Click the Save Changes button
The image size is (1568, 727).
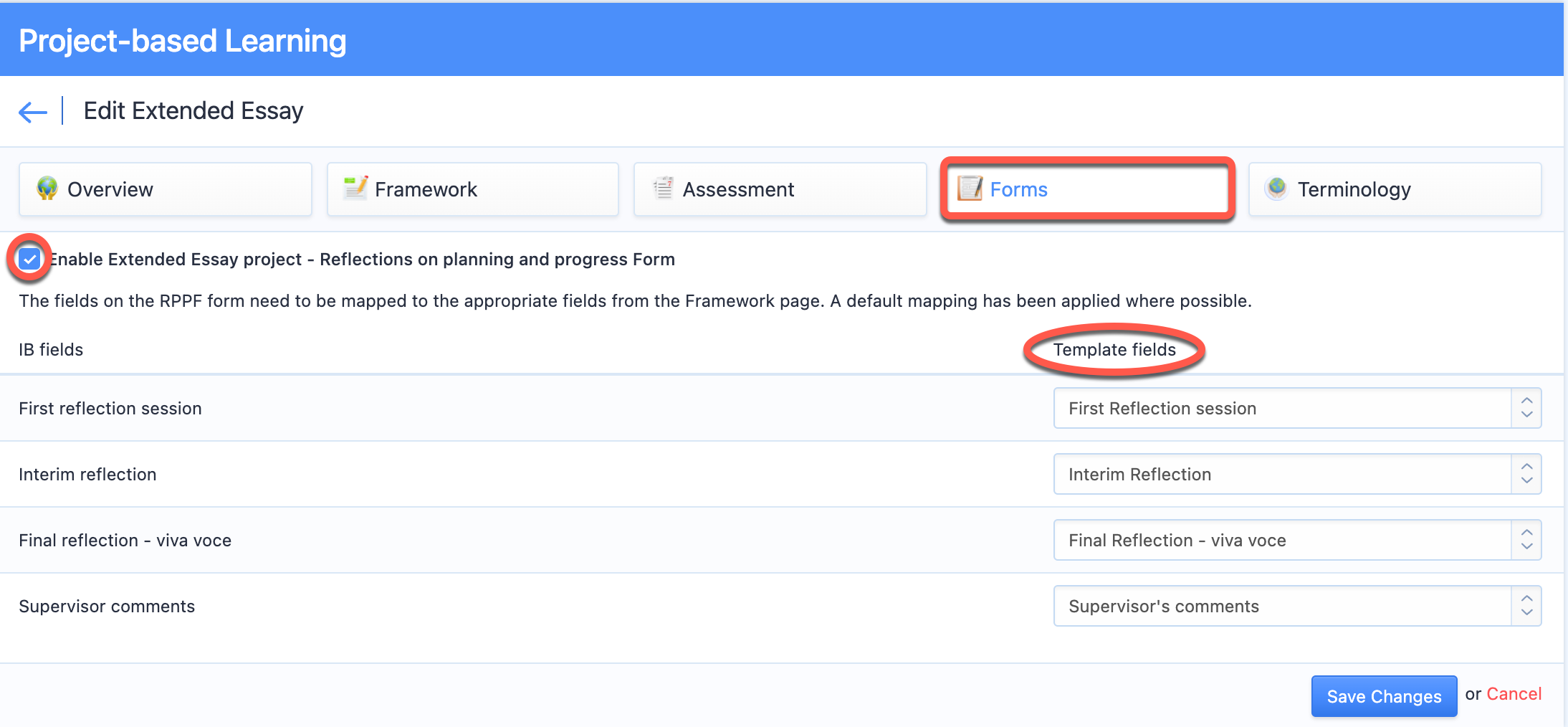click(1384, 696)
